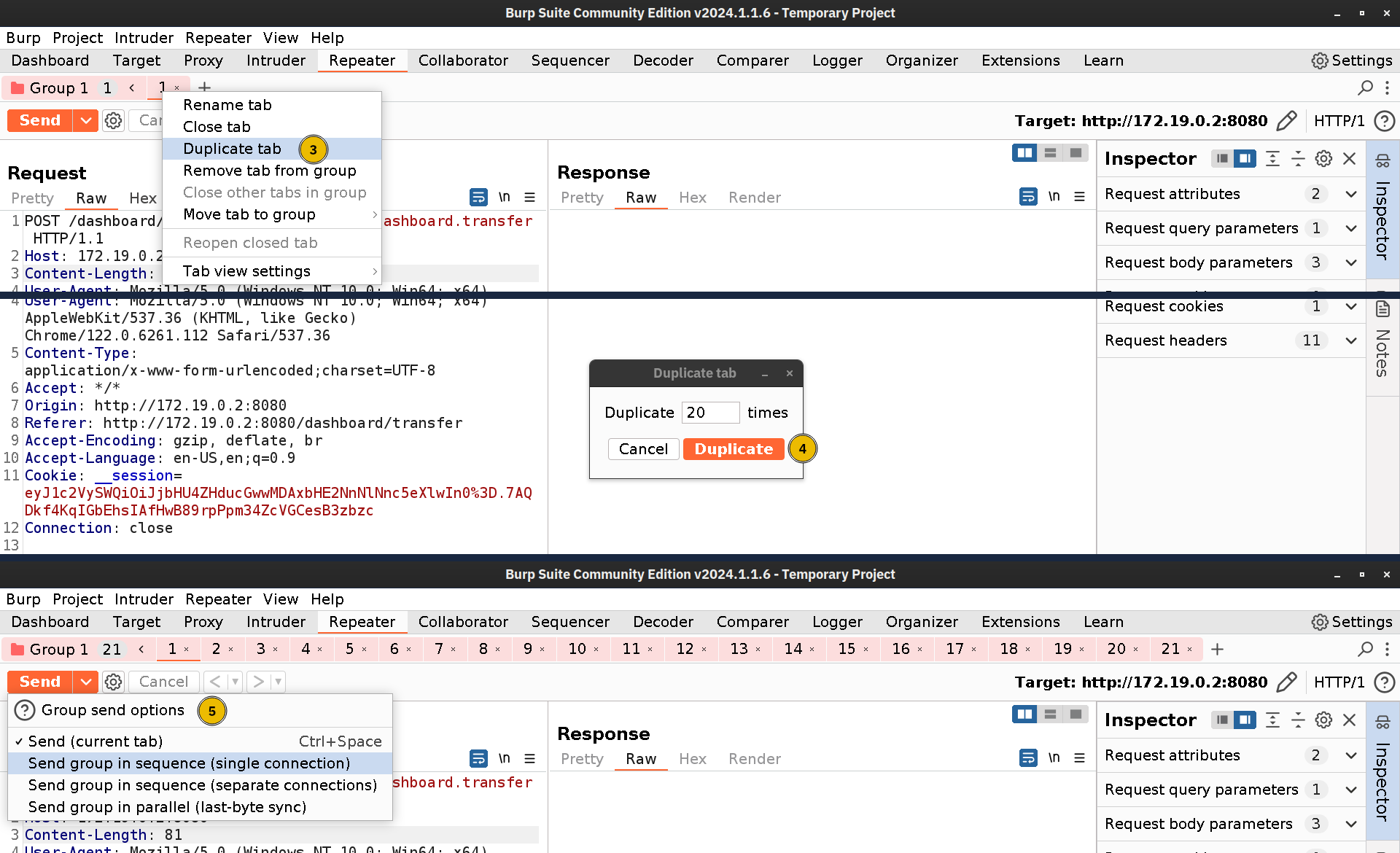Edit the target with the pencil icon
The width and height of the screenshot is (1400, 853).
click(1287, 120)
